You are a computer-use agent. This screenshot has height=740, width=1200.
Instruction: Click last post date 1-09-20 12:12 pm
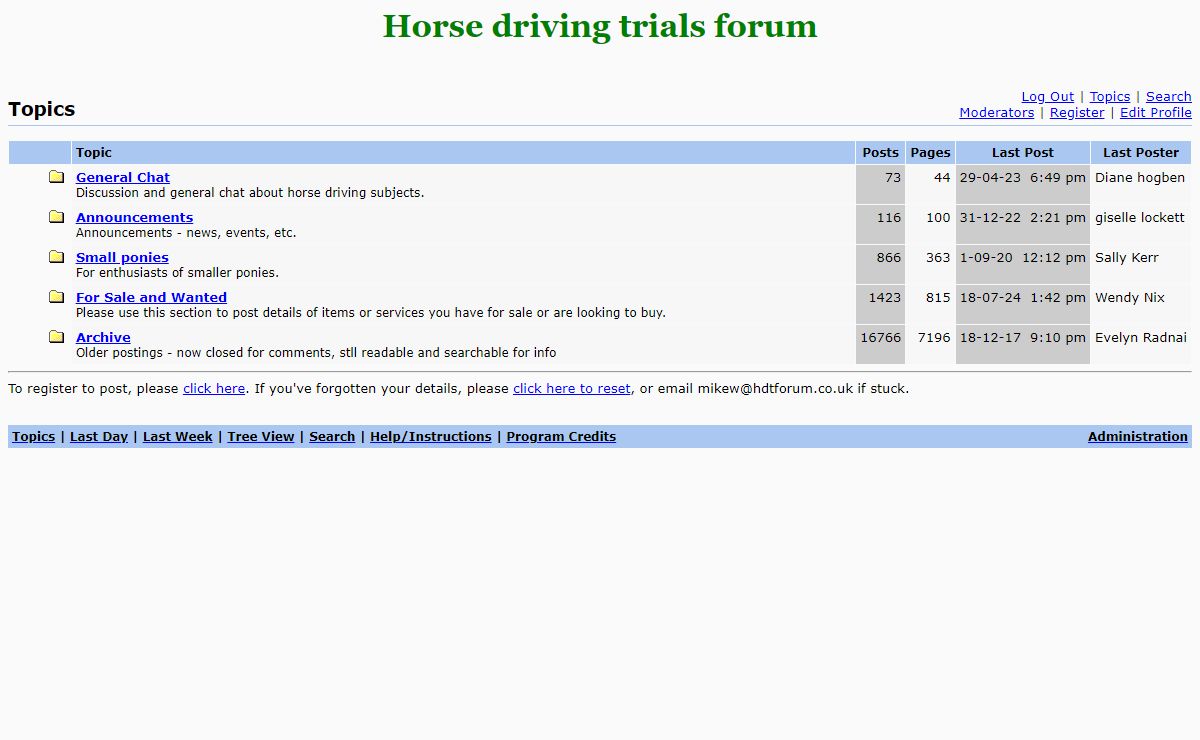1023,258
